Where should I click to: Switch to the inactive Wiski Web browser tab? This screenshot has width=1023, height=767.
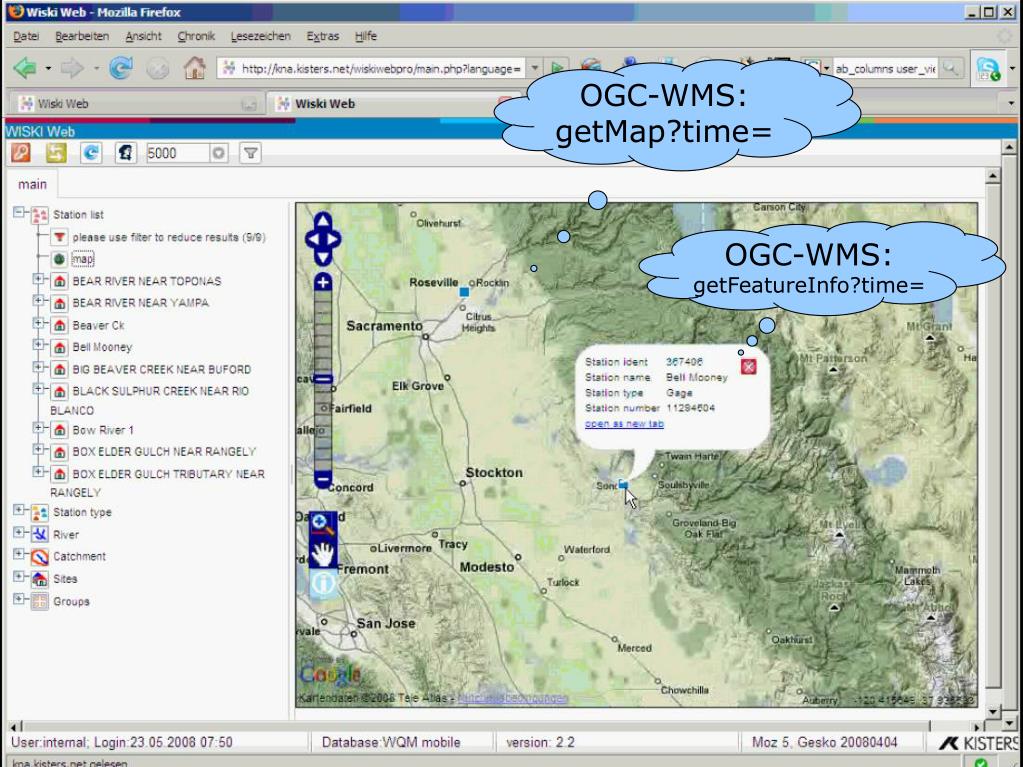tap(136, 104)
